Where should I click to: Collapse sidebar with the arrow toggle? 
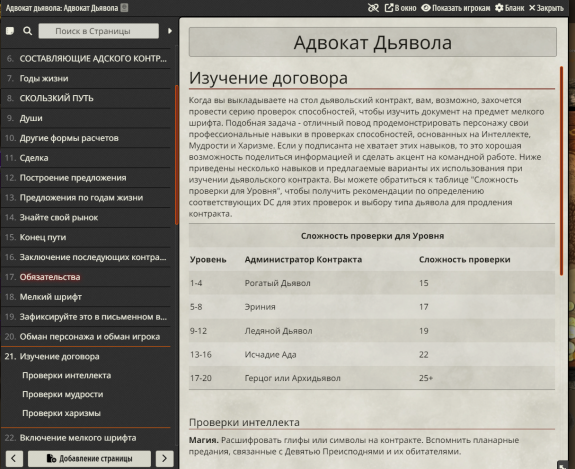point(170,31)
